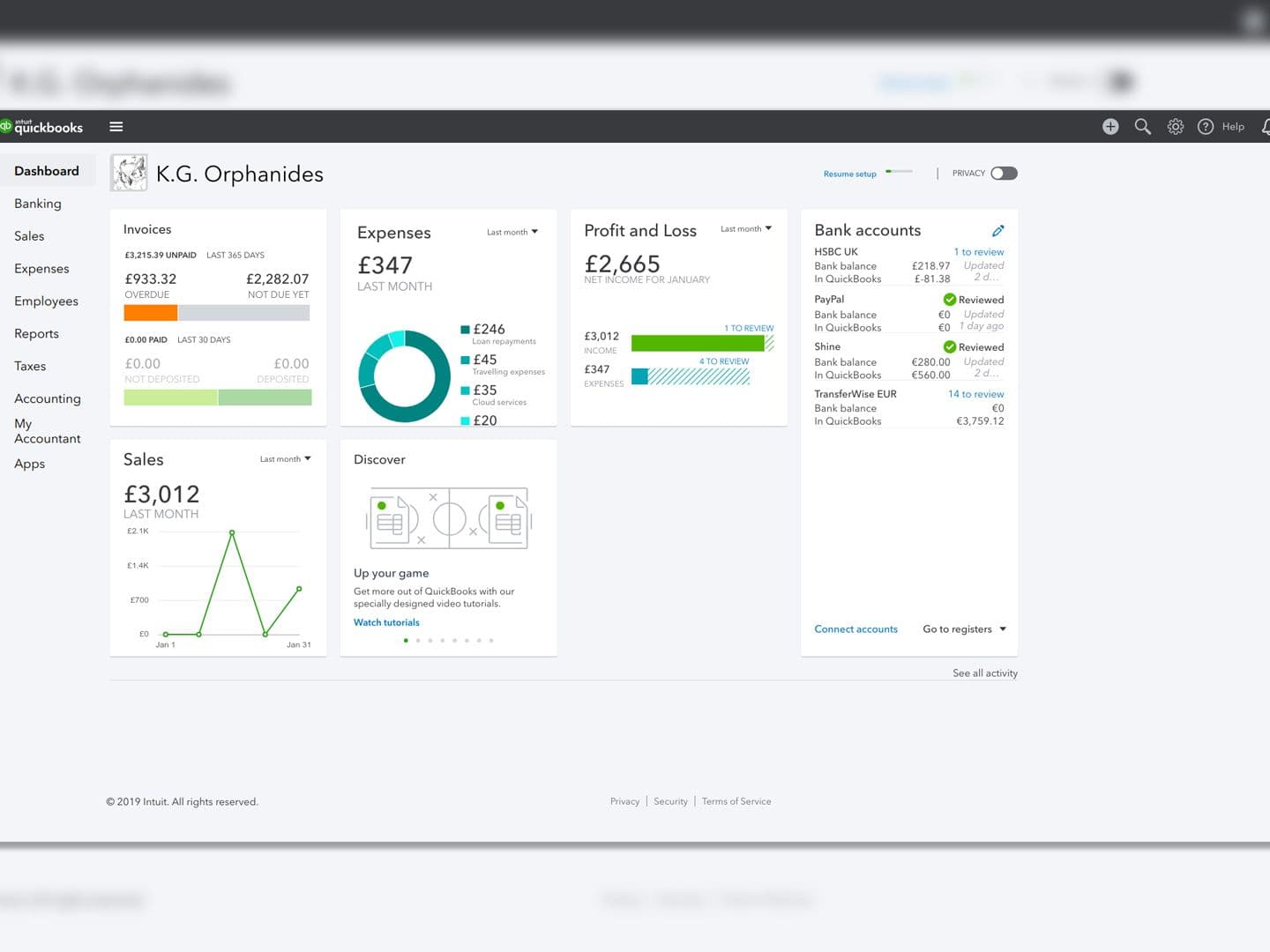Select first Discover carousel dot
Screen dimensions: 1270x952
[406, 641]
